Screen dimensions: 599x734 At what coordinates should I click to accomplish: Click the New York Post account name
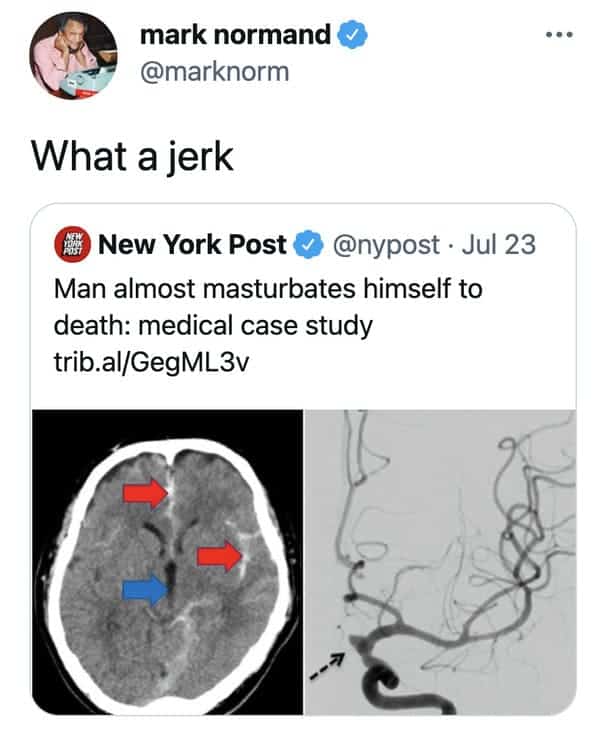[x=192, y=245]
